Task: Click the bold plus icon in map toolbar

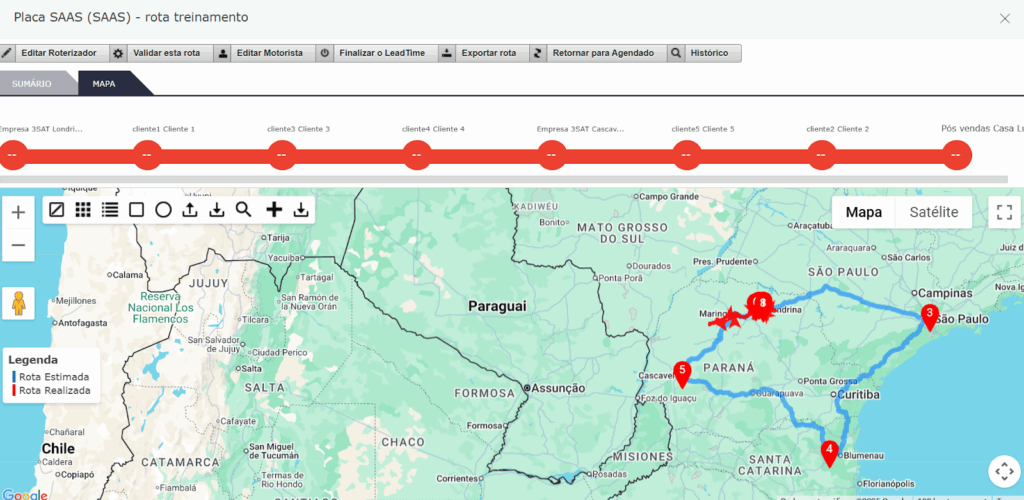Action: [274, 210]
